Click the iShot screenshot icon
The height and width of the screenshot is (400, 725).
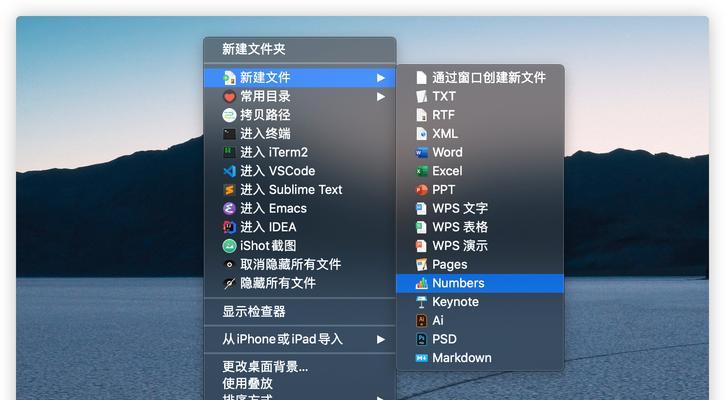click(x=229, y=246)
